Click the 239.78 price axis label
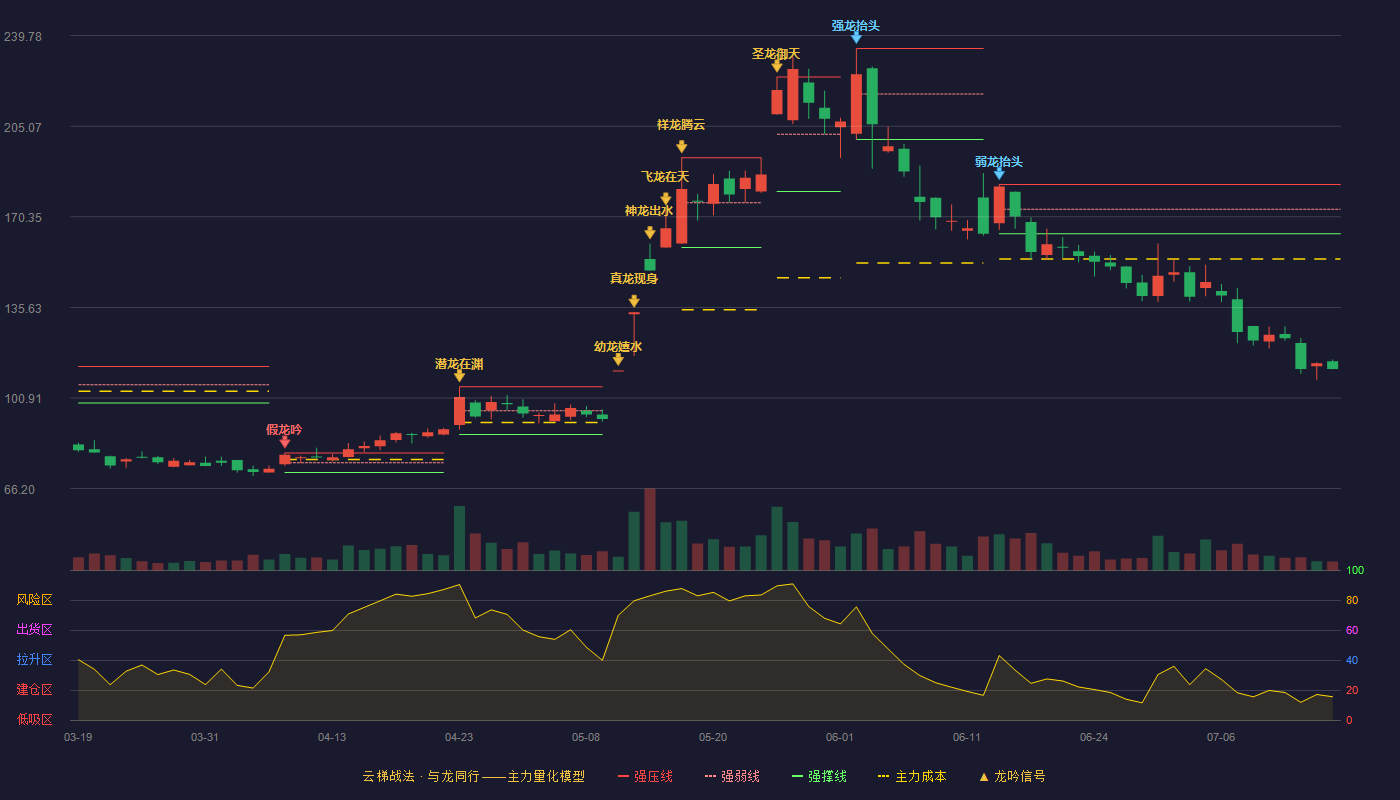The height and width of the screenshot is (800, 1400). [x=23, y=36]
